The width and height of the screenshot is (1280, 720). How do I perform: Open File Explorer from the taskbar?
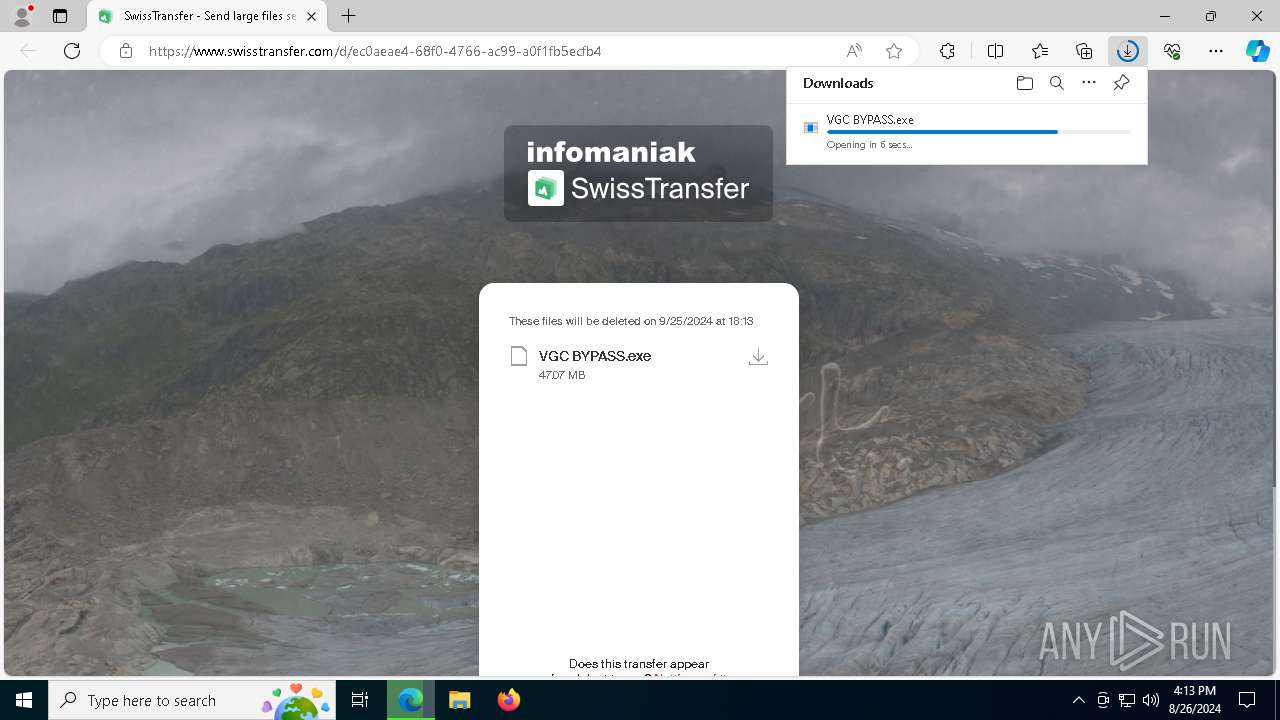pos(459,700)
